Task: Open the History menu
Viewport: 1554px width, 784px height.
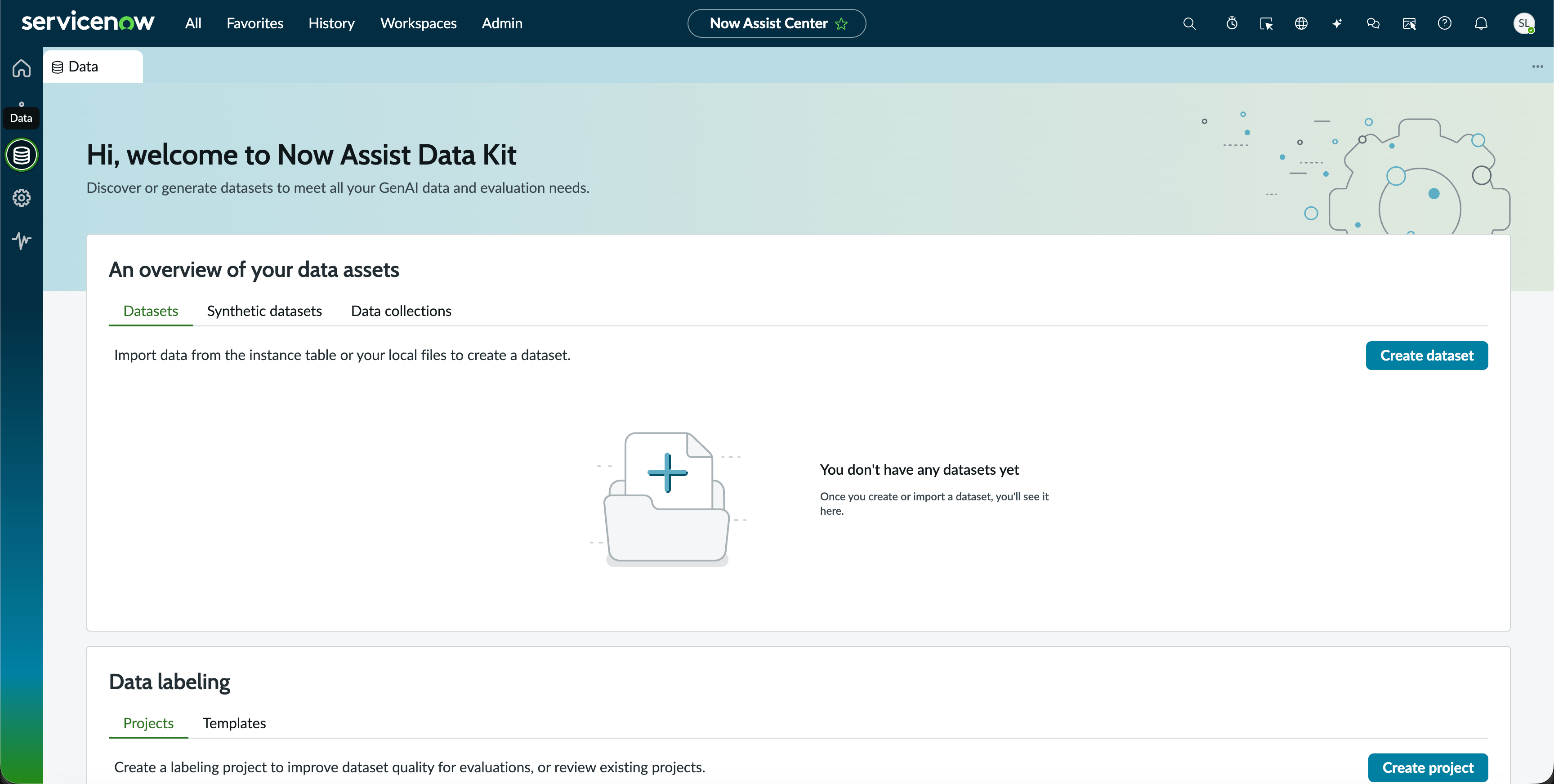Action: coord(331,23)
